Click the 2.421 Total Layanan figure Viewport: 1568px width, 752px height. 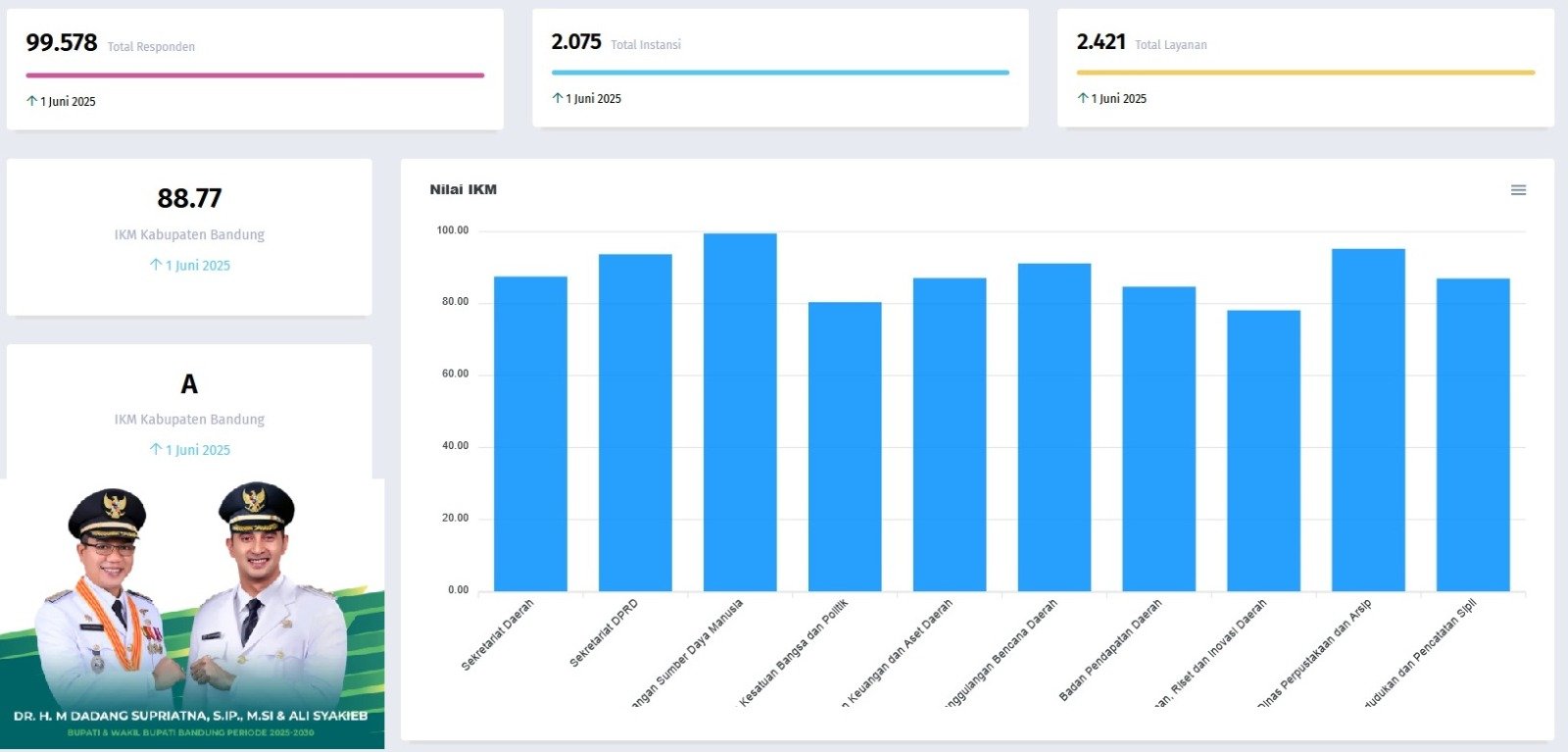coord(1101,42)
